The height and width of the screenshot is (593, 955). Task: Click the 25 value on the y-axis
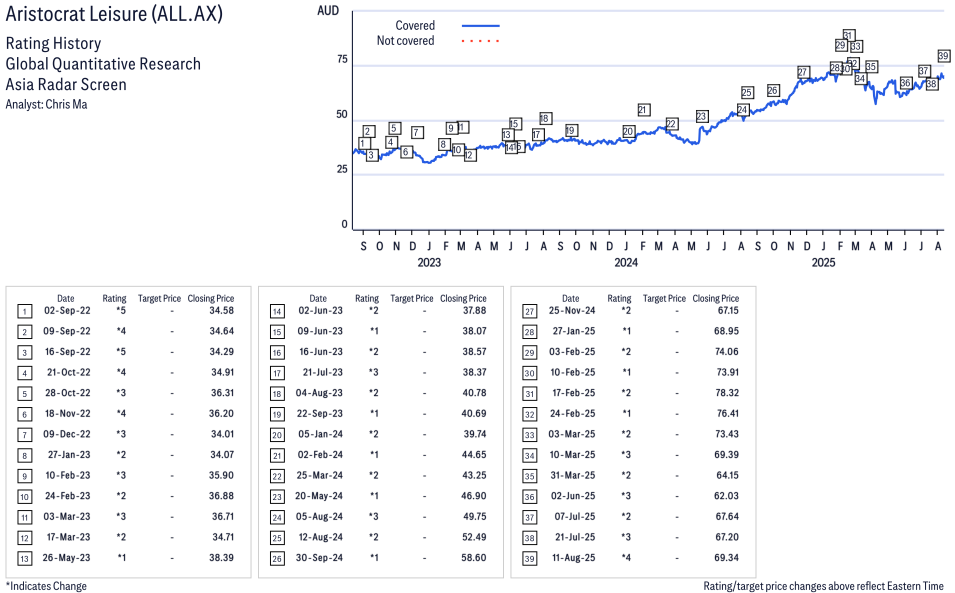[342, 169]
